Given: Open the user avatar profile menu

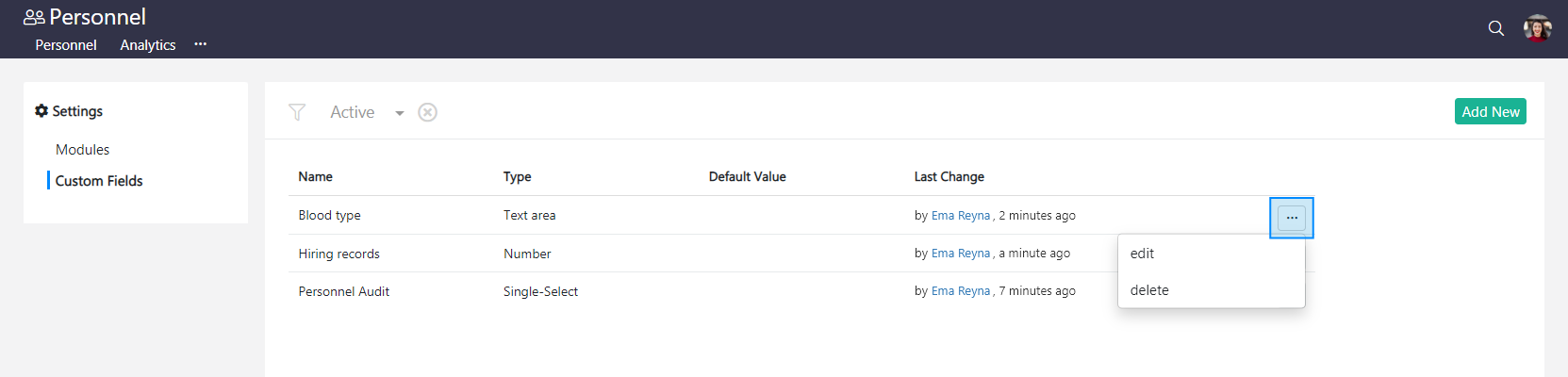Looking at the screenshot, I should point(1537,28).
